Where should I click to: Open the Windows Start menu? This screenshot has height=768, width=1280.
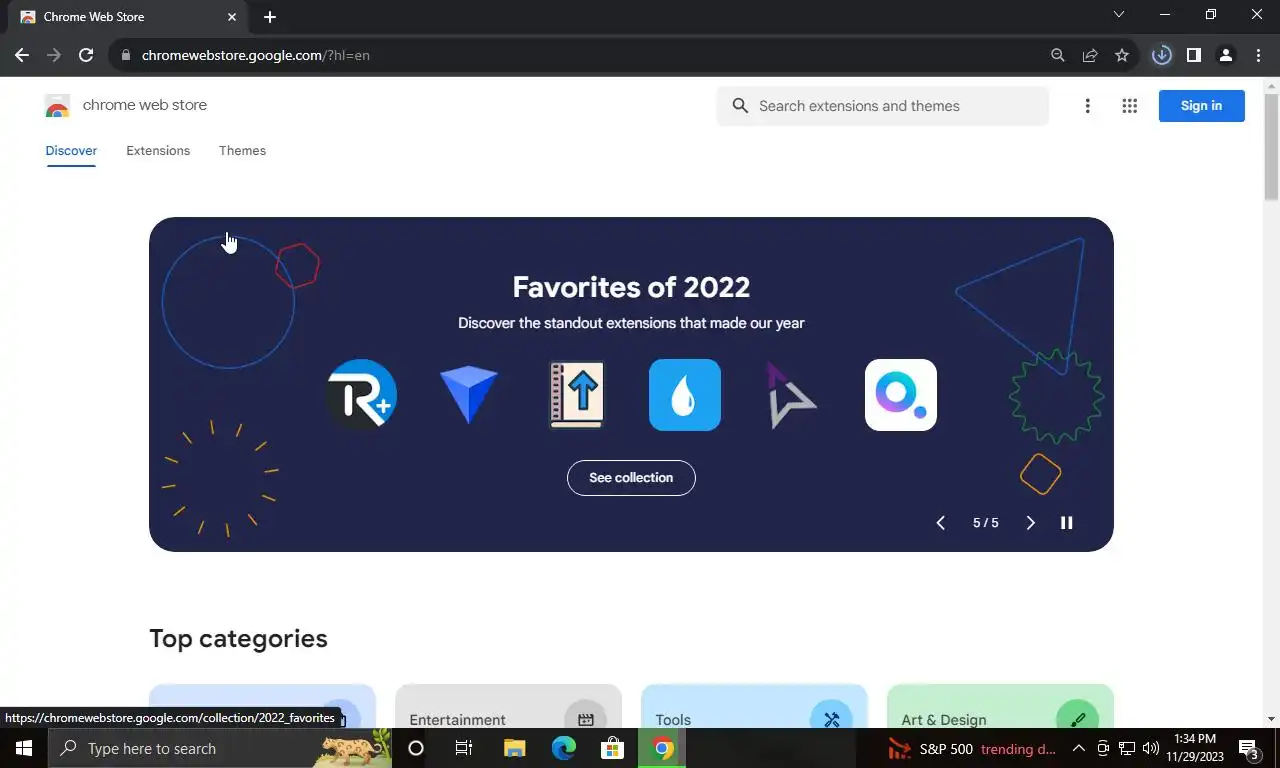tap(24, 748)
